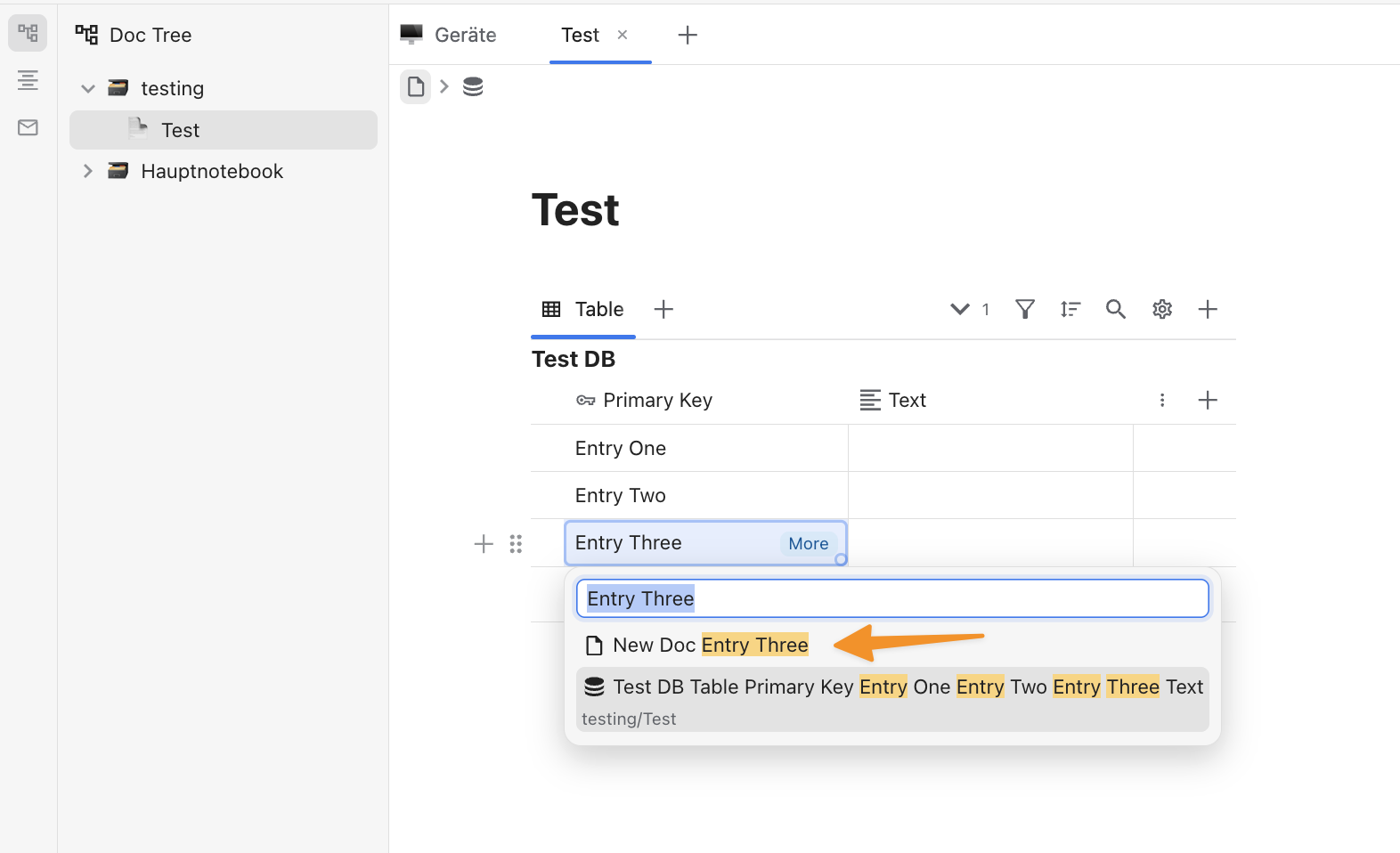Click the block drag handle beside Entry Three
Viewport: 1400px width, 853px height.
point(516,543)
